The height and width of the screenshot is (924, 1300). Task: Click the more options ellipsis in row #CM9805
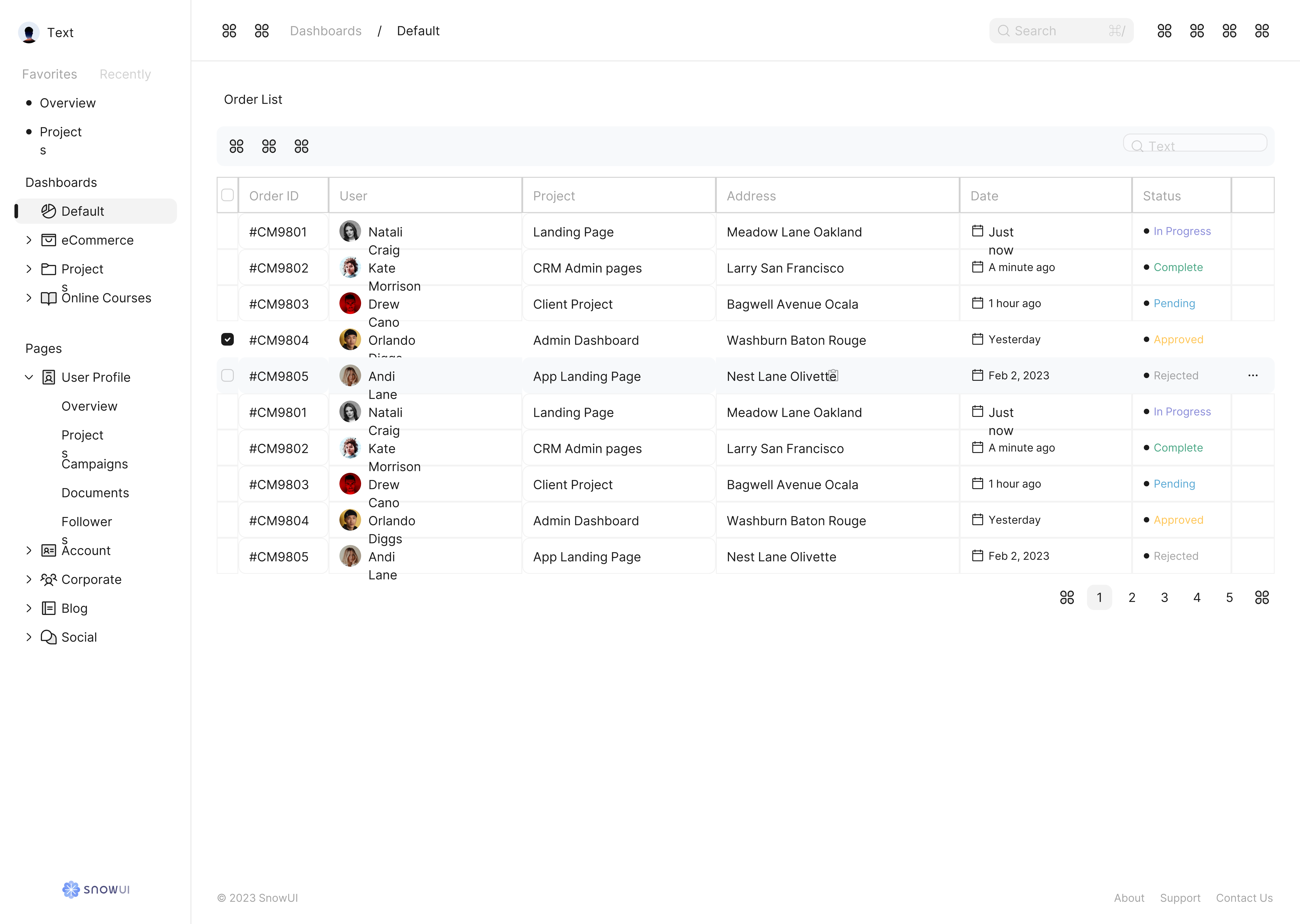click(1253, 376)
